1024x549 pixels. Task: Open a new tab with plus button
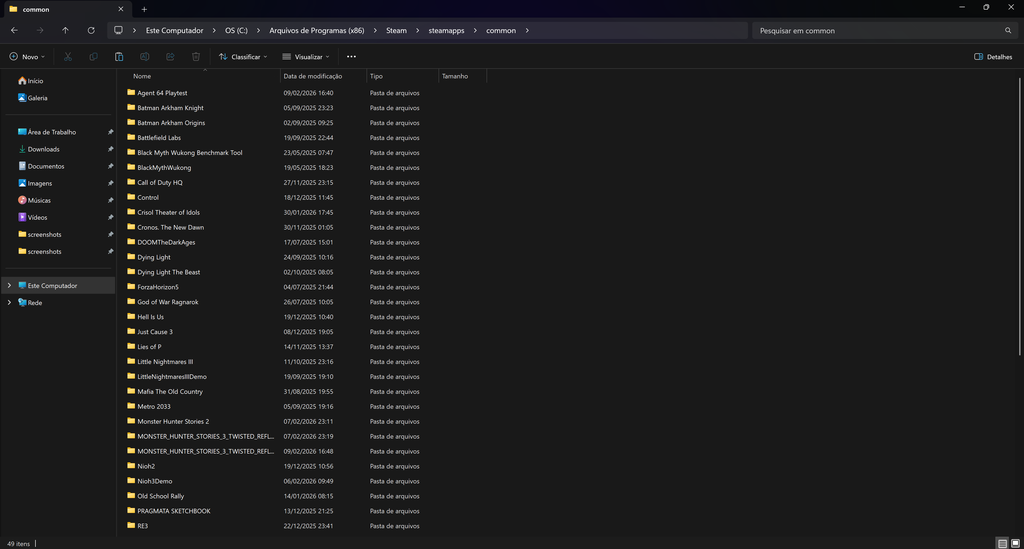point(144,9)
